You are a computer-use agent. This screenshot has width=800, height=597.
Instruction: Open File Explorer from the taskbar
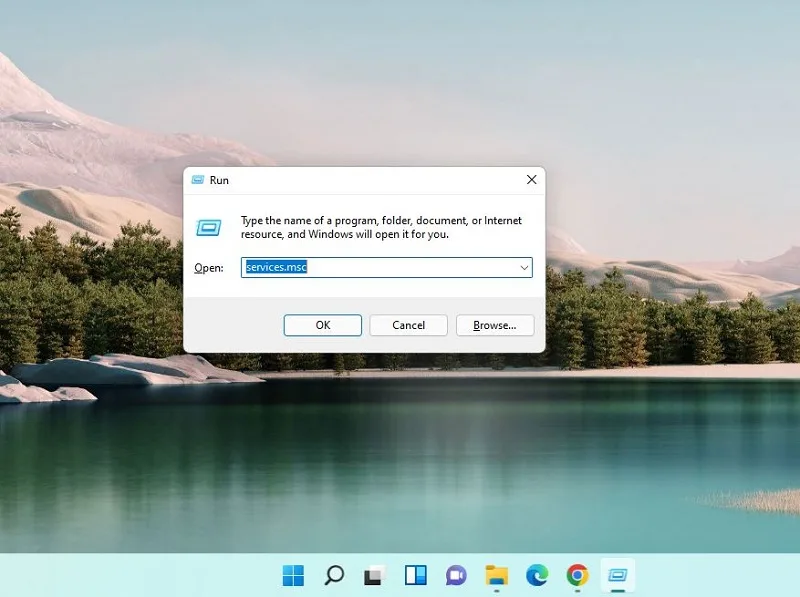point(496,576)
